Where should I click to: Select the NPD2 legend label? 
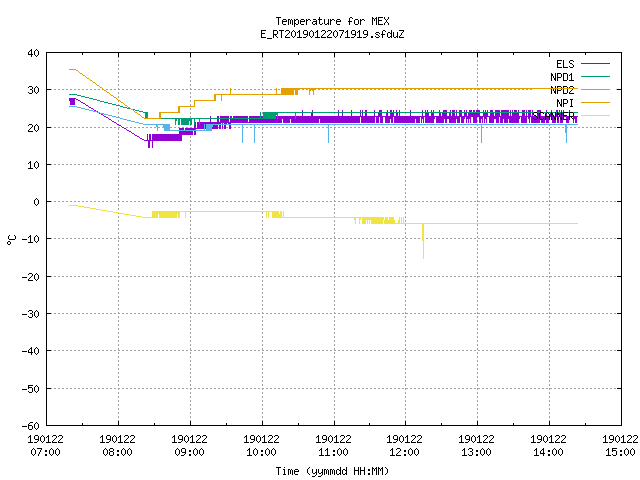pyautogui.click(x=562, y=90)
